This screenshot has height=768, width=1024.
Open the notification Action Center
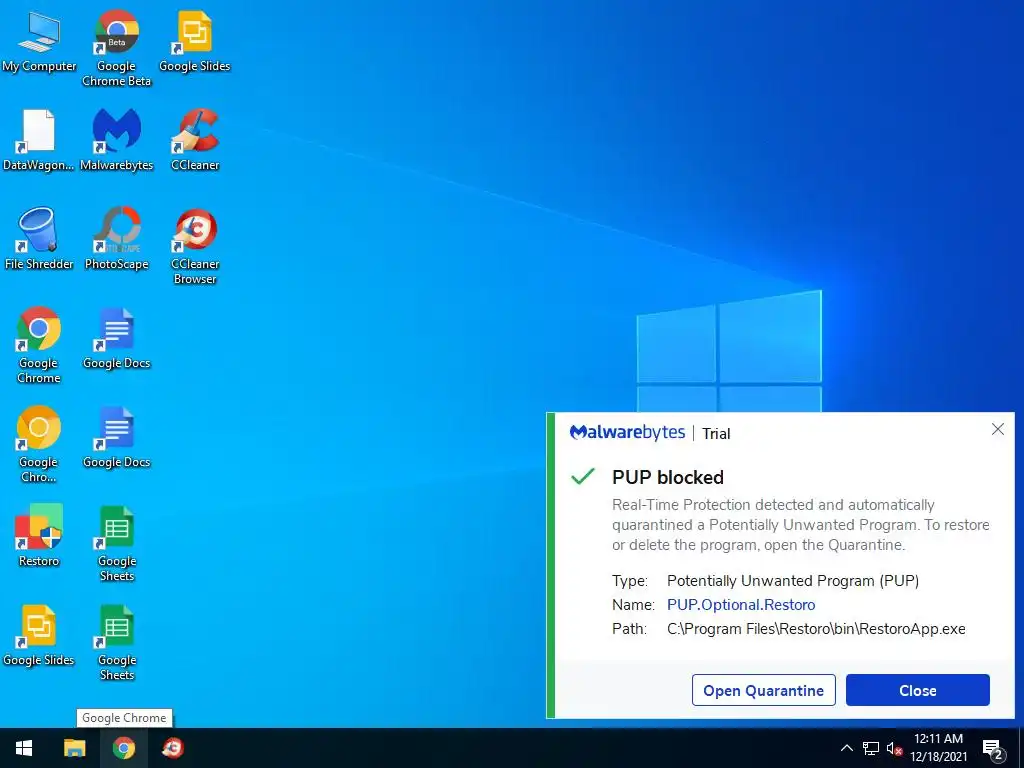click(993, 748)
